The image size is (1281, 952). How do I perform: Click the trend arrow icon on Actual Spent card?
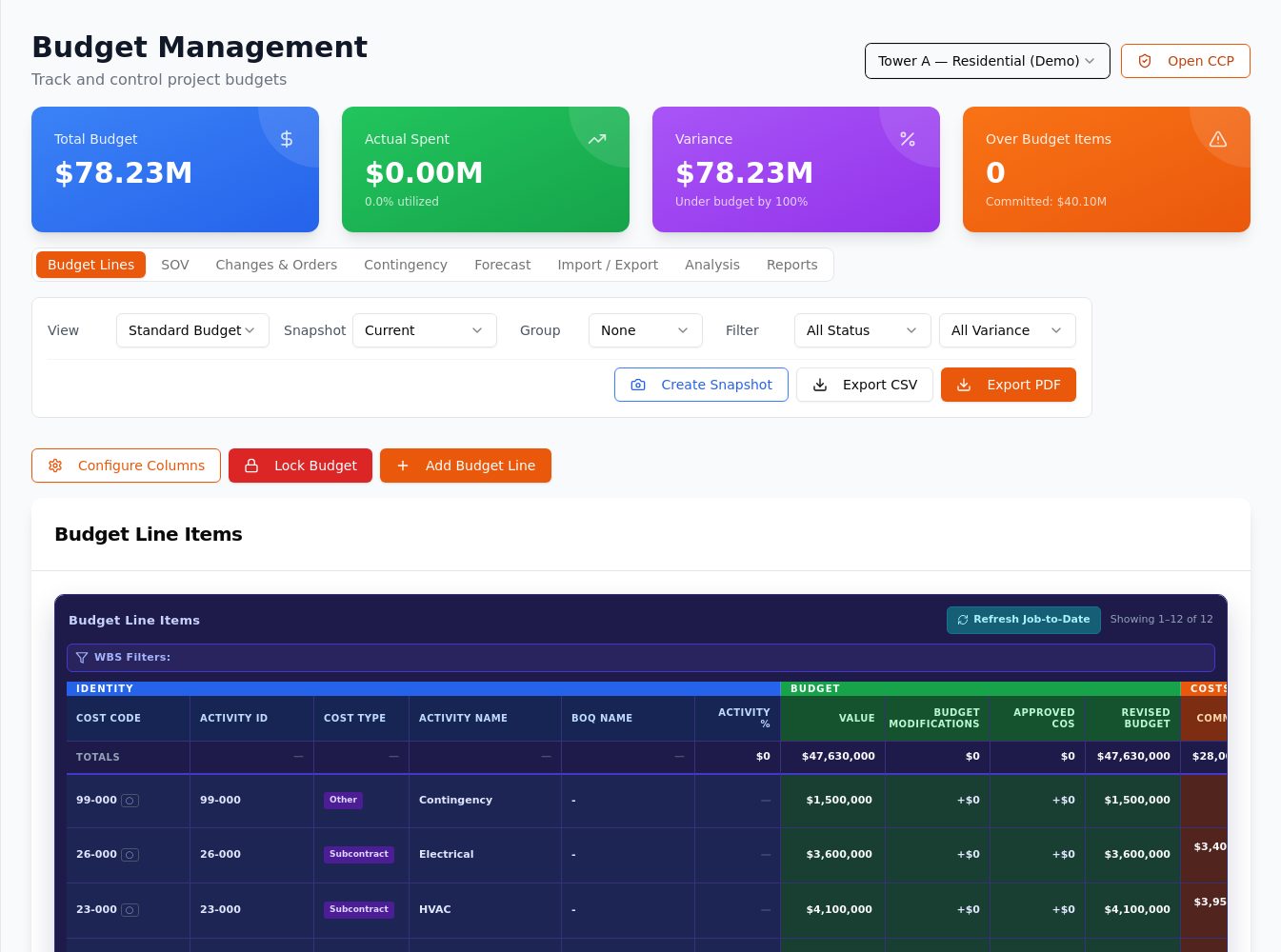click(597, 139)
